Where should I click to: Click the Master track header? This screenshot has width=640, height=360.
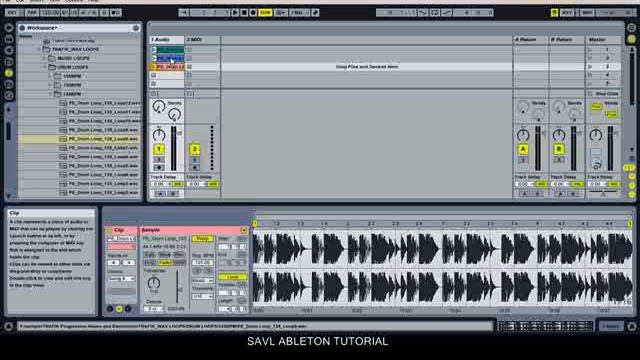coord(603,40)
